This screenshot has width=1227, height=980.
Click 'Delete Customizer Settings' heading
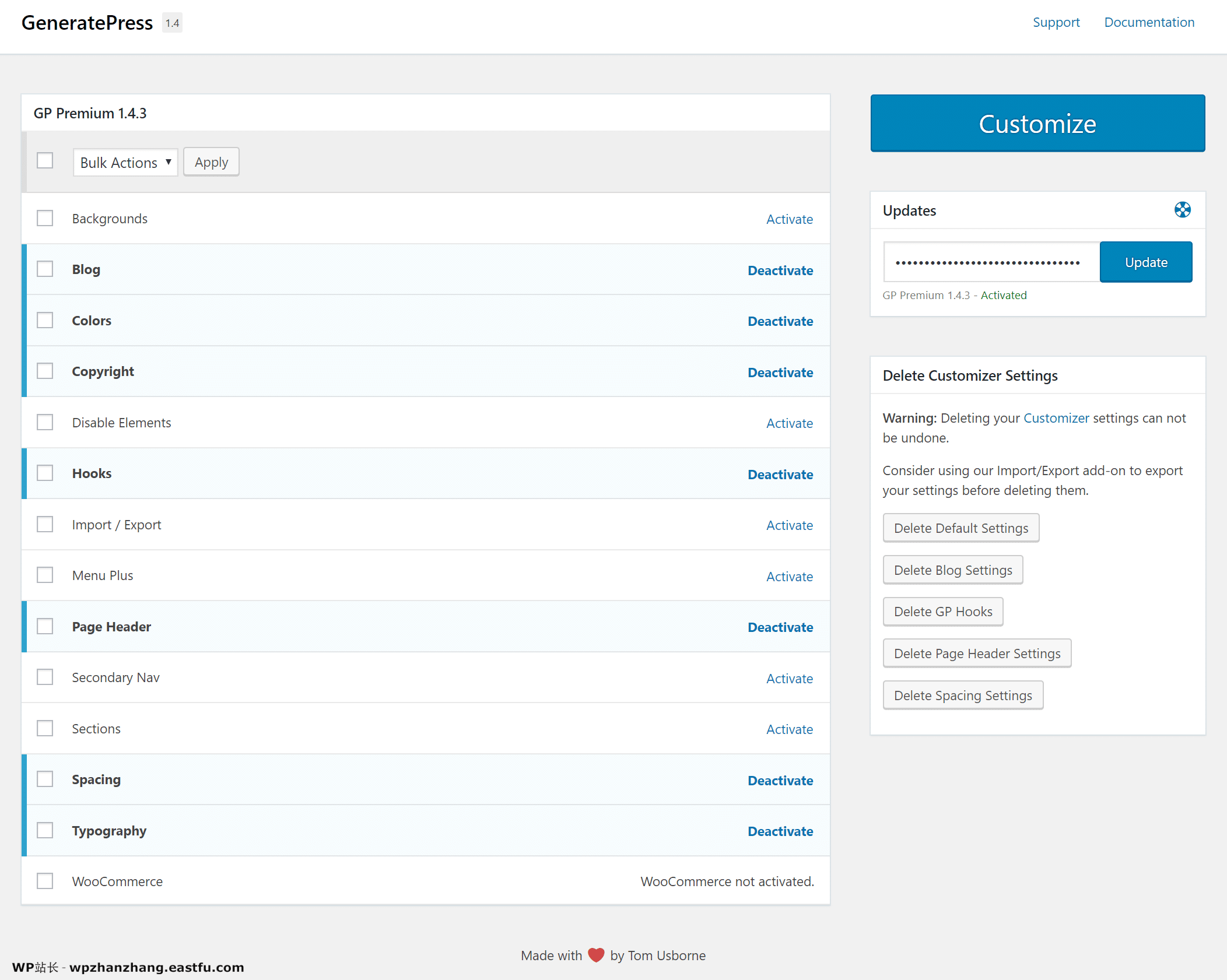tap(970, 375)
